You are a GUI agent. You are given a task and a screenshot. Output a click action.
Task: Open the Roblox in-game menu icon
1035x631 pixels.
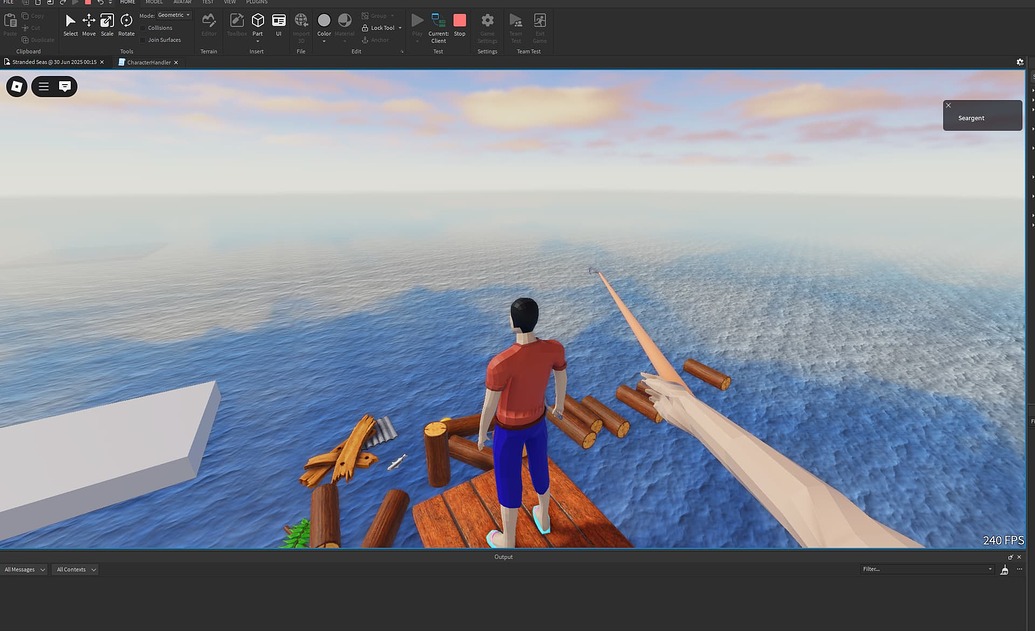coord(17,86)
